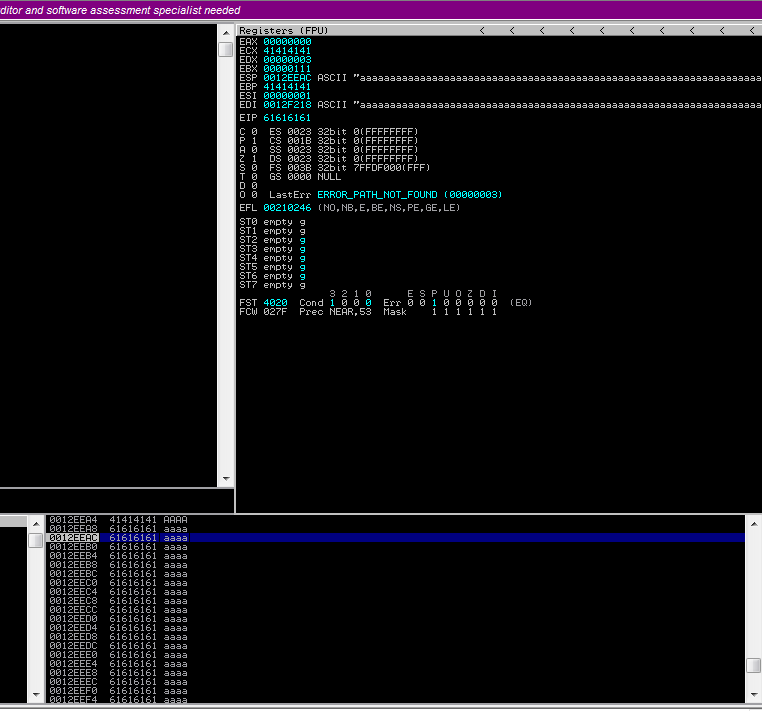Select the ES segment register 0023
This screenshot has width=762, height=711.
(299, 132)
